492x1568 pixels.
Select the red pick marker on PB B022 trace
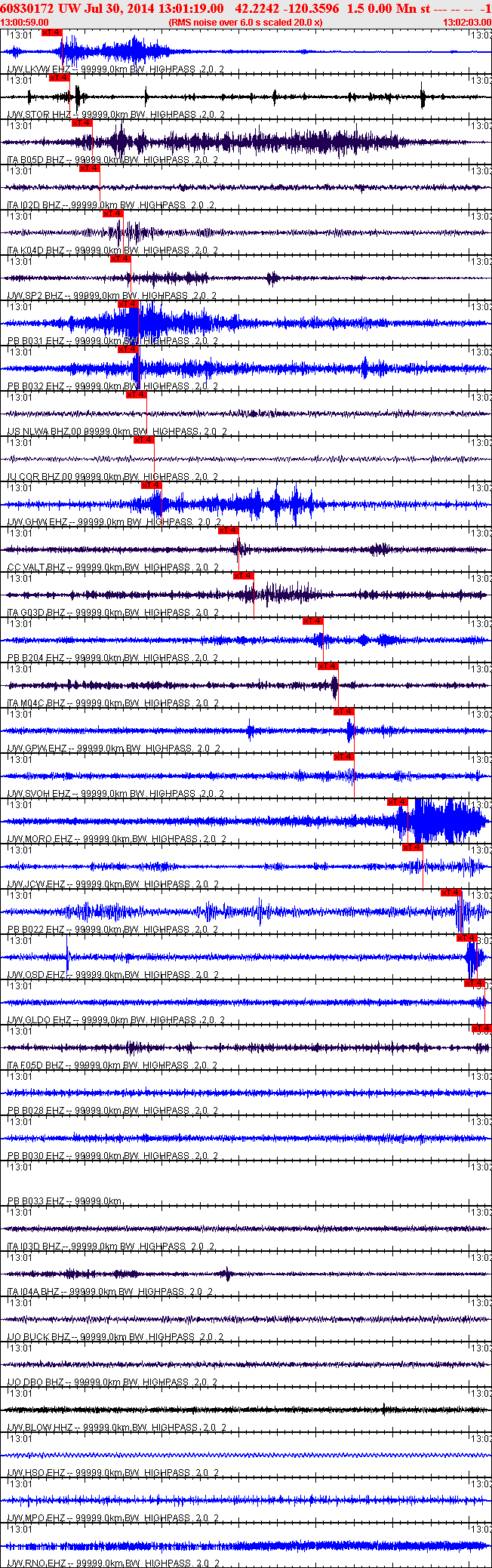point(451,893)
